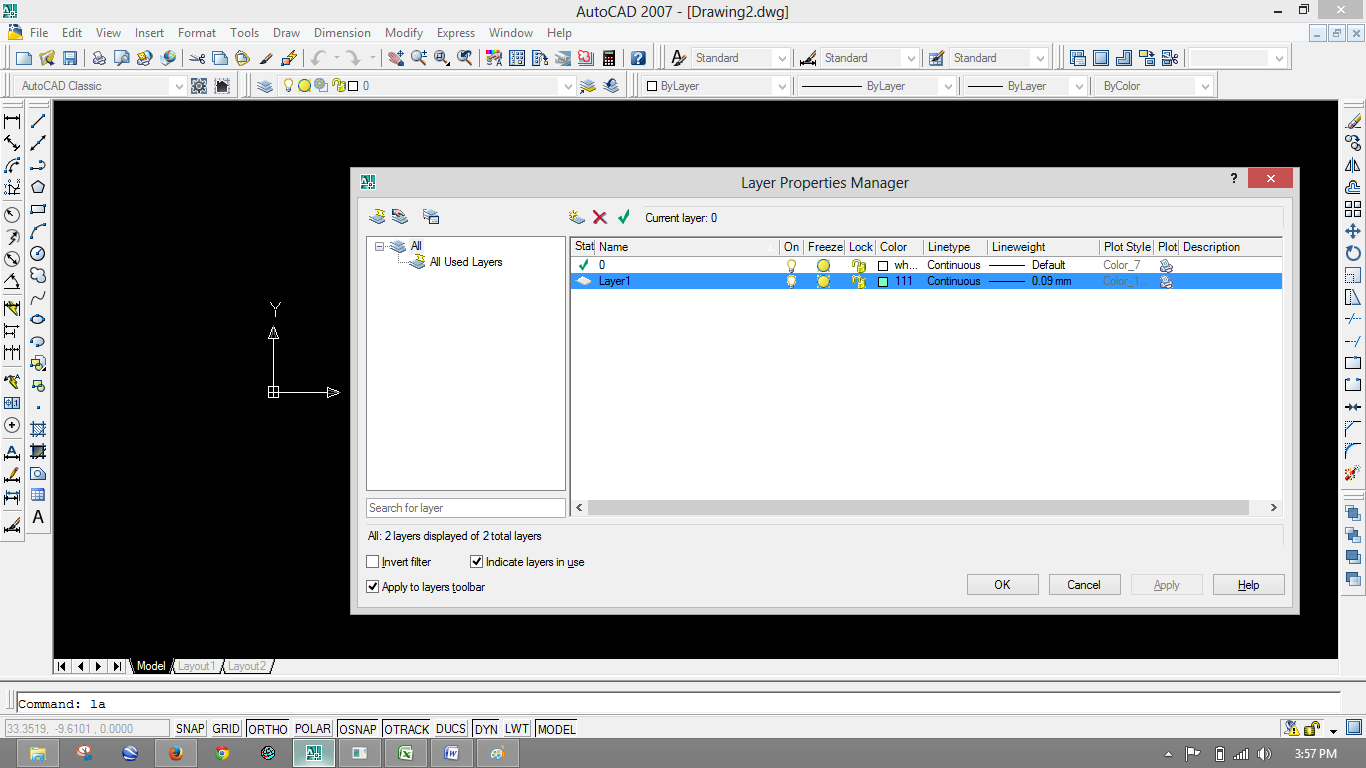Click the red X Delete Layer icon

point(600,217)
